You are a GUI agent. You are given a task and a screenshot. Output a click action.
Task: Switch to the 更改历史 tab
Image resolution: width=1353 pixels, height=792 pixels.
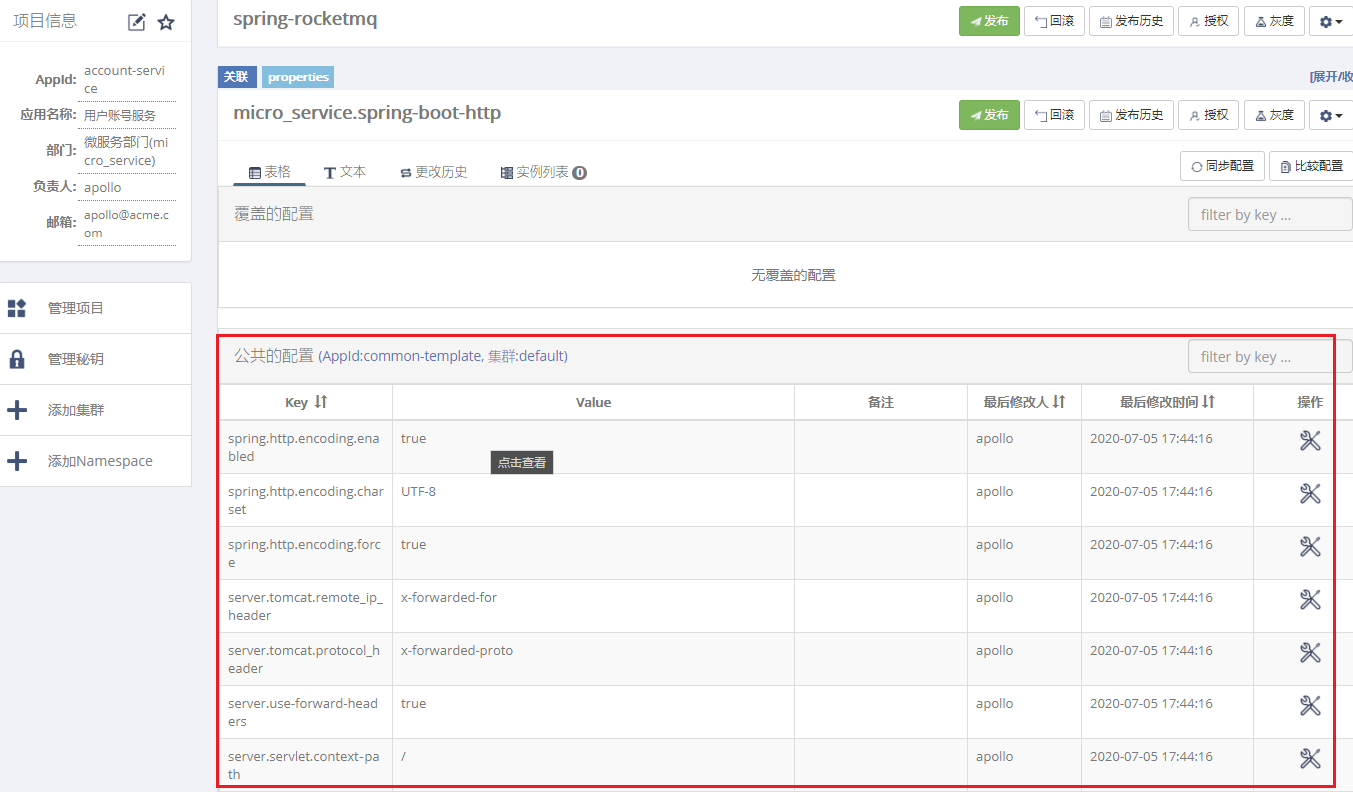click(433, 172)
